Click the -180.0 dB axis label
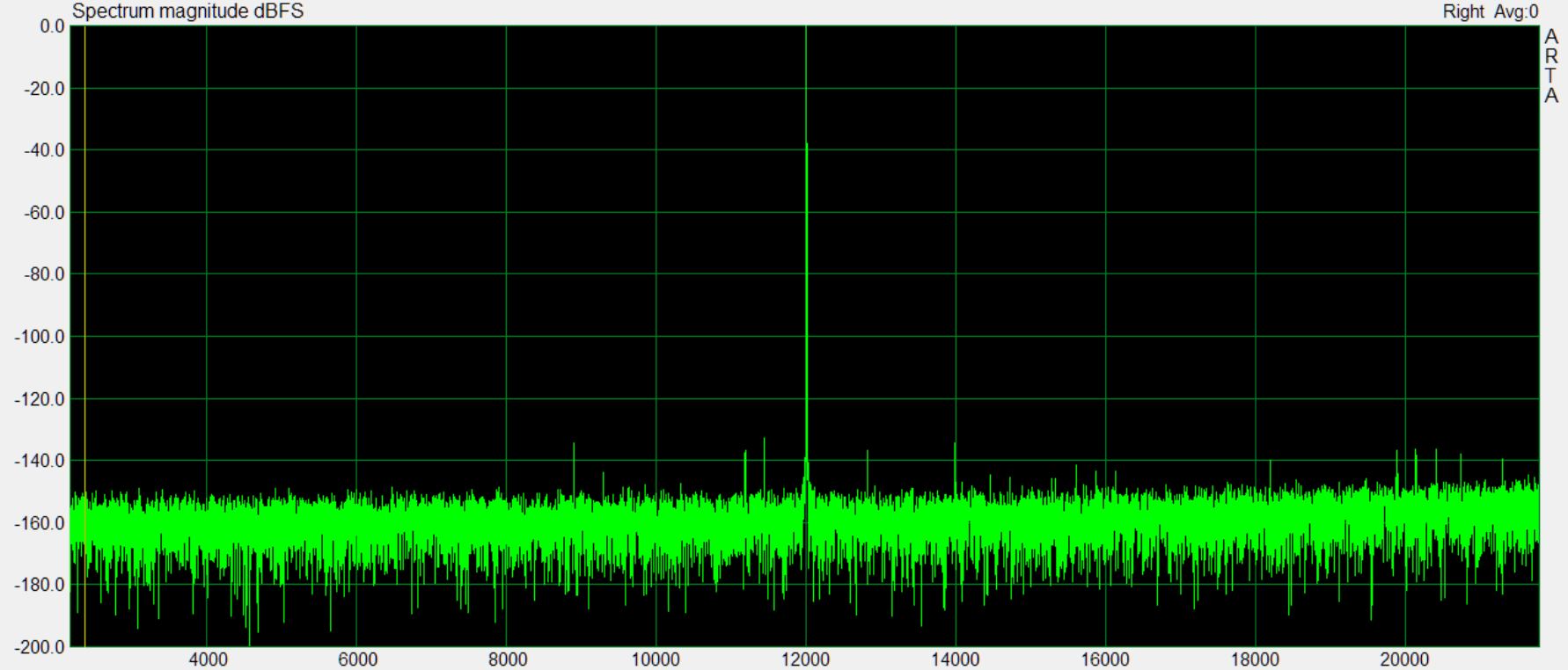The width and height of the screenshot is (1568, 670). click(x=41, y=585)
